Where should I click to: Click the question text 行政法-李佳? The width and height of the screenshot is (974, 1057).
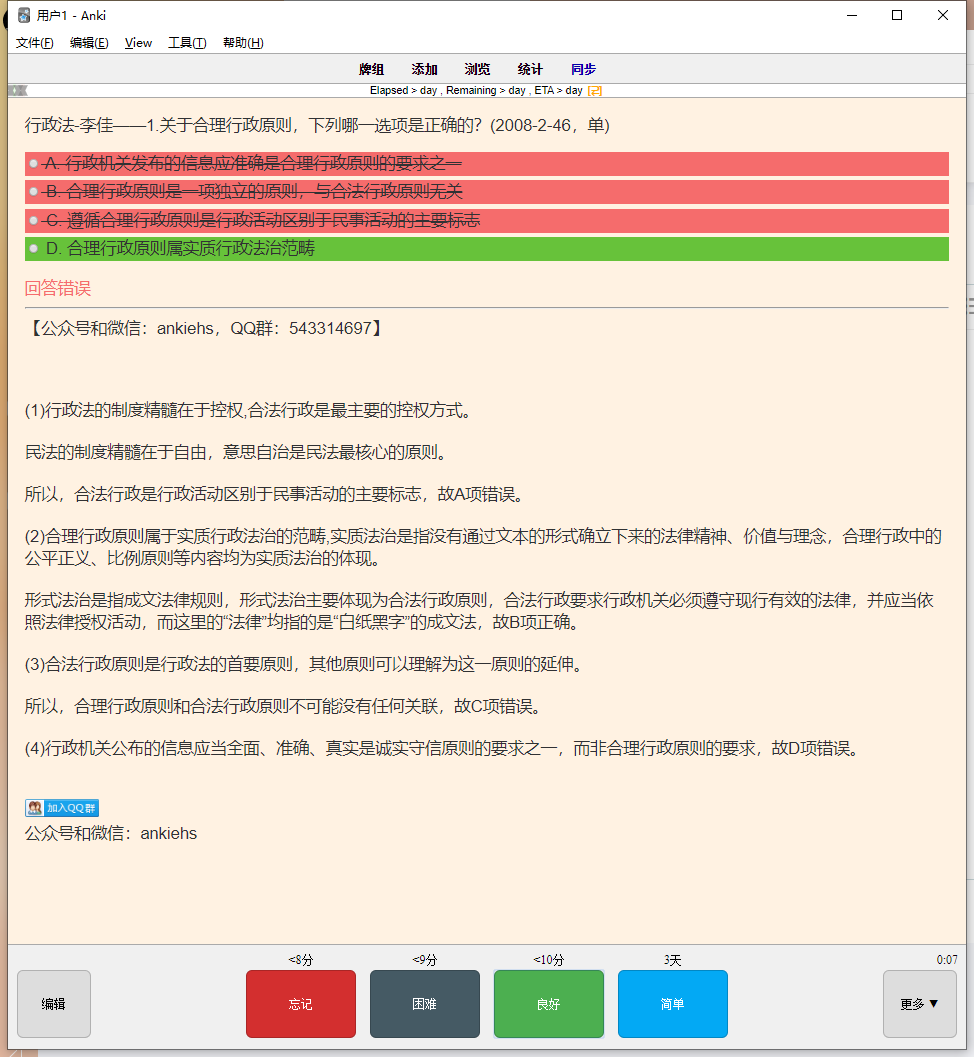tap(317, 125)
